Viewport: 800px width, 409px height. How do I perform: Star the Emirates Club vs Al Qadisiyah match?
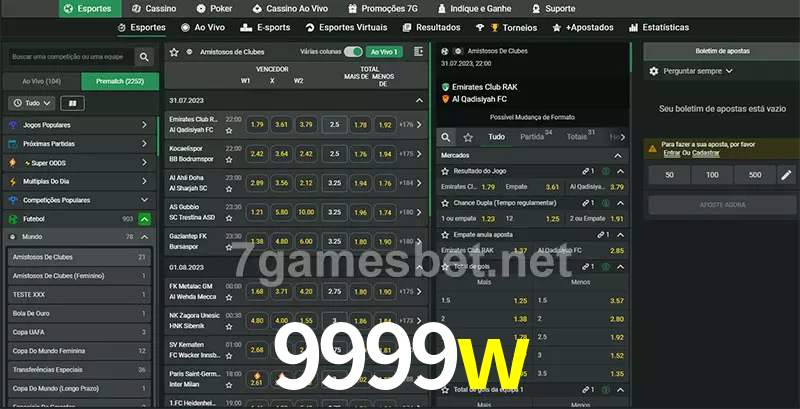[x=229, y=131]
